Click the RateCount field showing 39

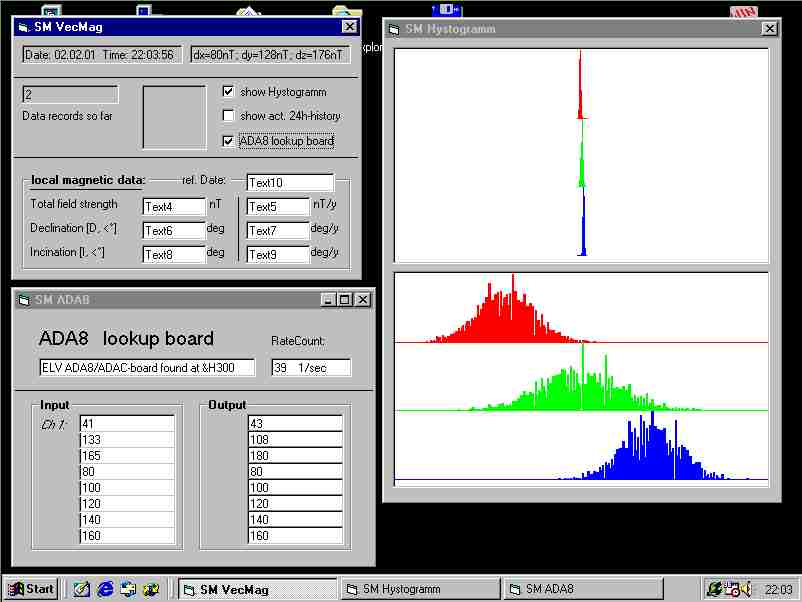pyautogui.click(x=311, y=368)
